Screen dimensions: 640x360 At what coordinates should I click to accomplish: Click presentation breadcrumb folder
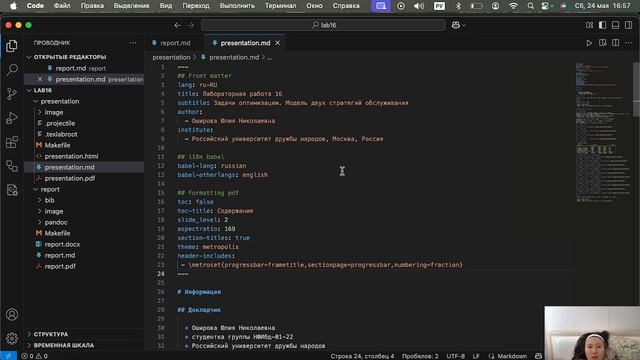(x=171, y=58)
